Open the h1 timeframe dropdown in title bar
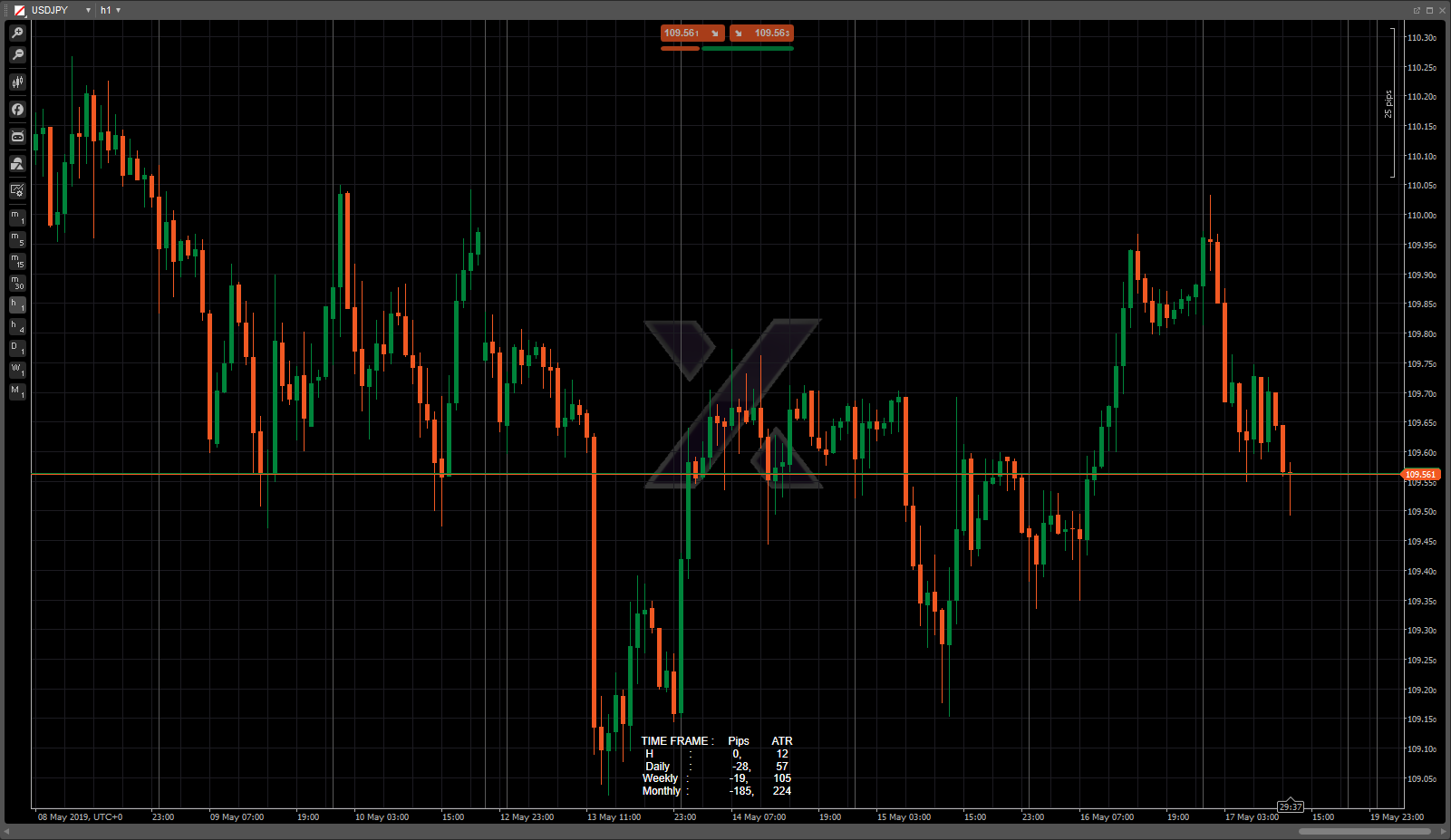 coord(119,10)
